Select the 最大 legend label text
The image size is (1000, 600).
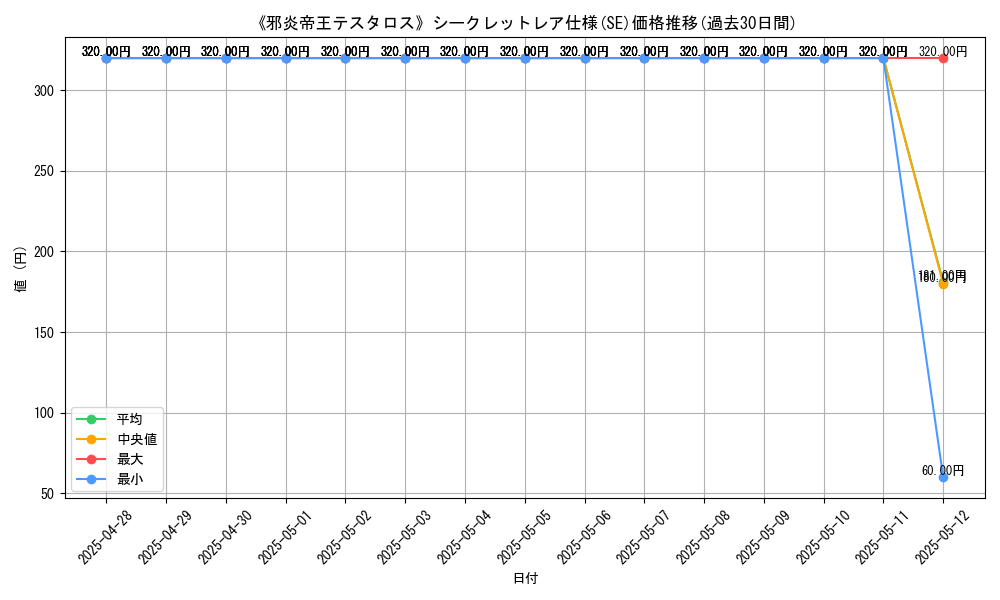tap(129, 459)
